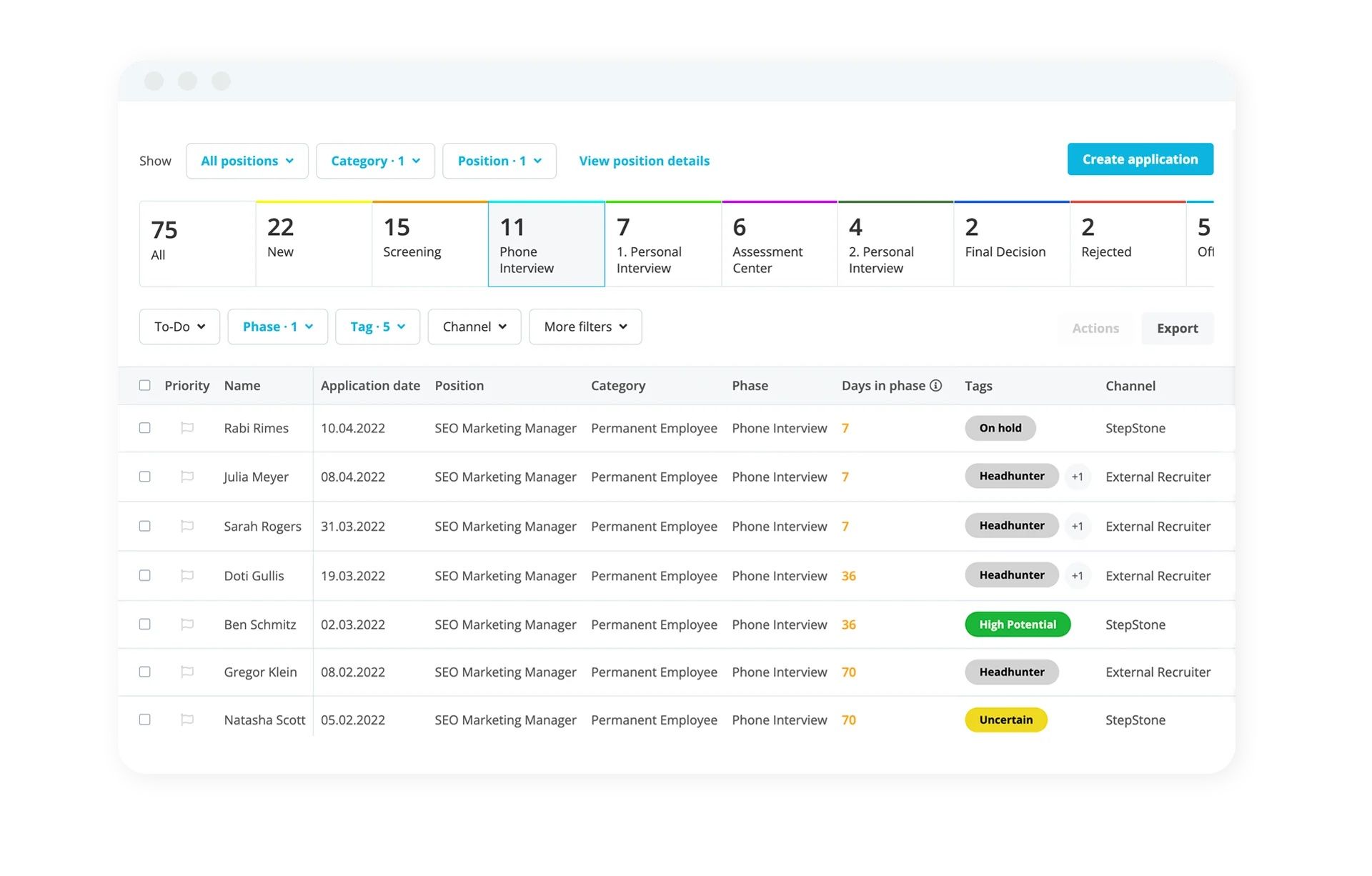
Task: Mark Doti Gullis with priority flag
Action: (187, 575)
